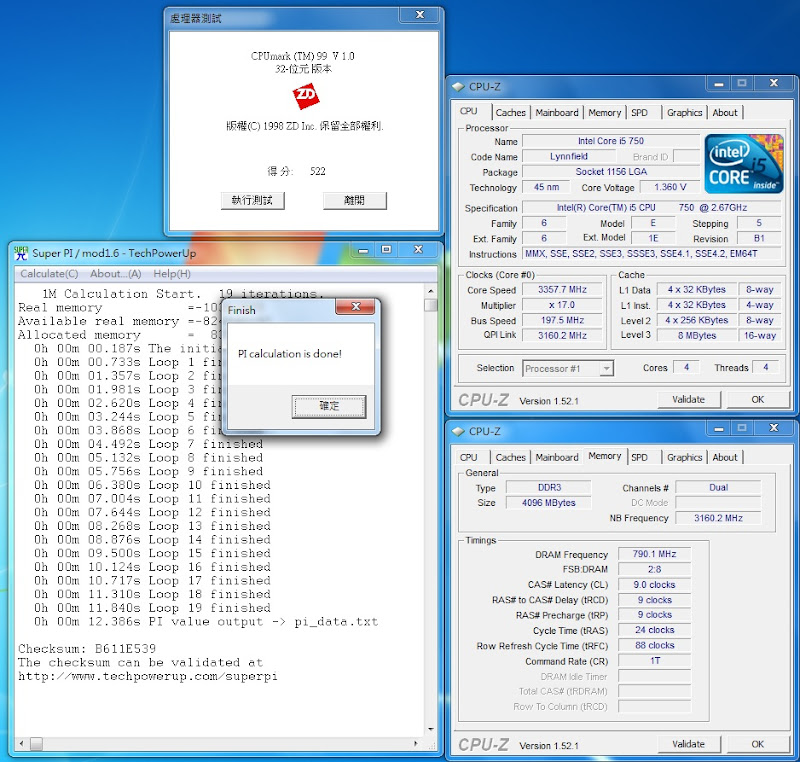Click Super PI horizontal scrollbar right arrow

click(416, 744)
